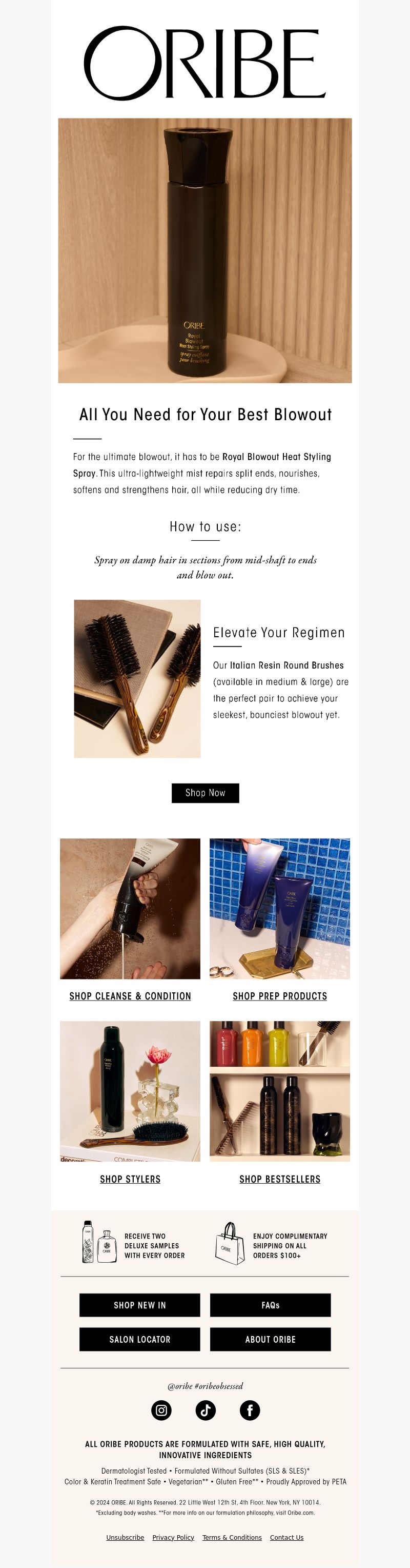This screenshot has width=410, height=1568.
Task: Open the Privacy Policy link
Action: coord(173,1537)
